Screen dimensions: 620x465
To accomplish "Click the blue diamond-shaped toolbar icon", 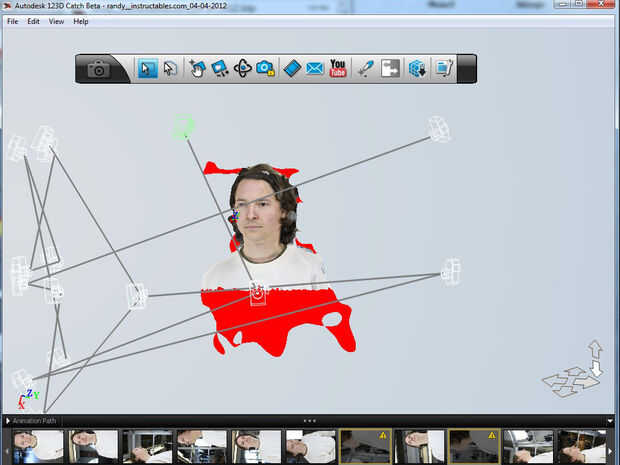I will [292, 68].
